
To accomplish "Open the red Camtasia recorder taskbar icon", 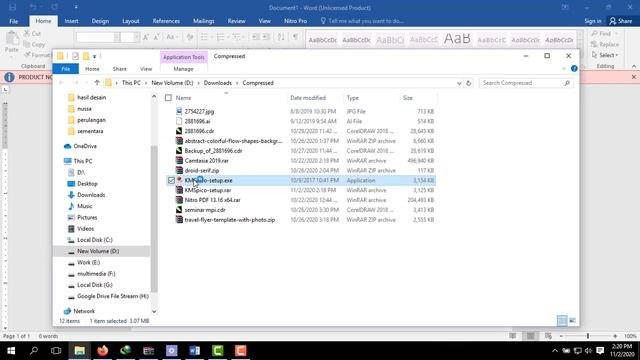I will [240, 351].
